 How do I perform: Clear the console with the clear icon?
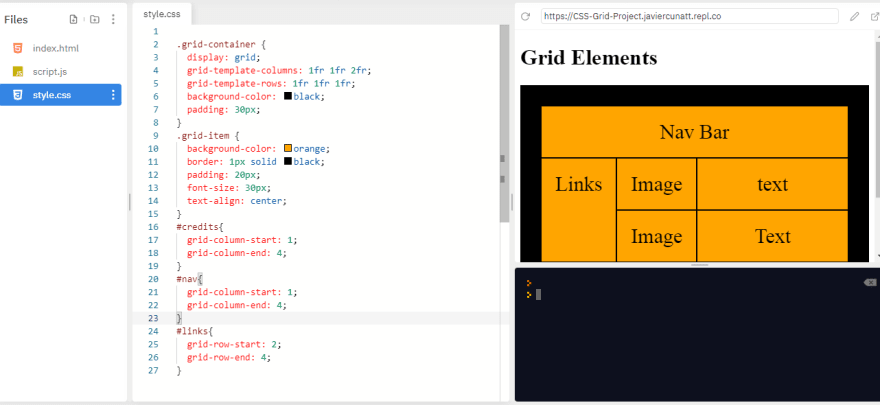[869, 282]
